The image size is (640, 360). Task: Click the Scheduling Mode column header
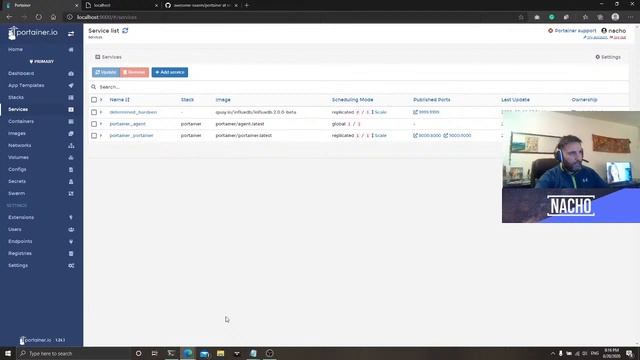pyautogui.click(x=352, y=100)
